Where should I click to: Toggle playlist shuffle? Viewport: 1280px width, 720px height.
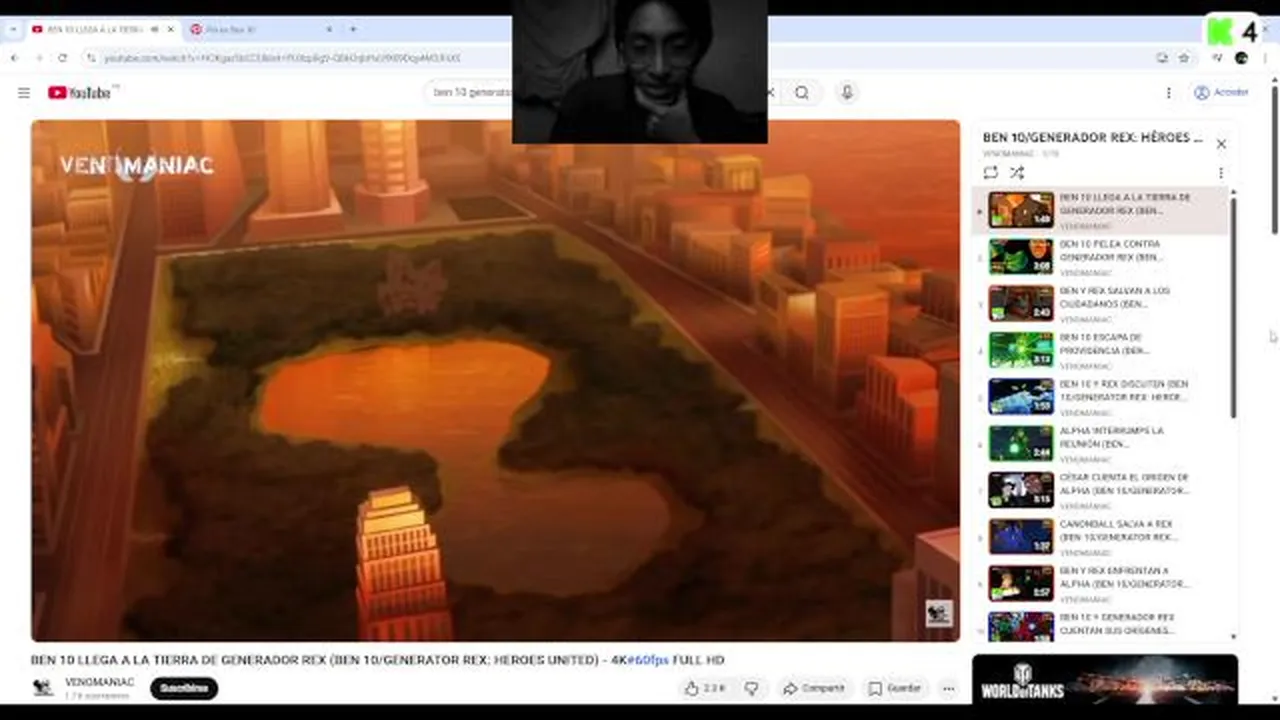(x=1016, y=172)
